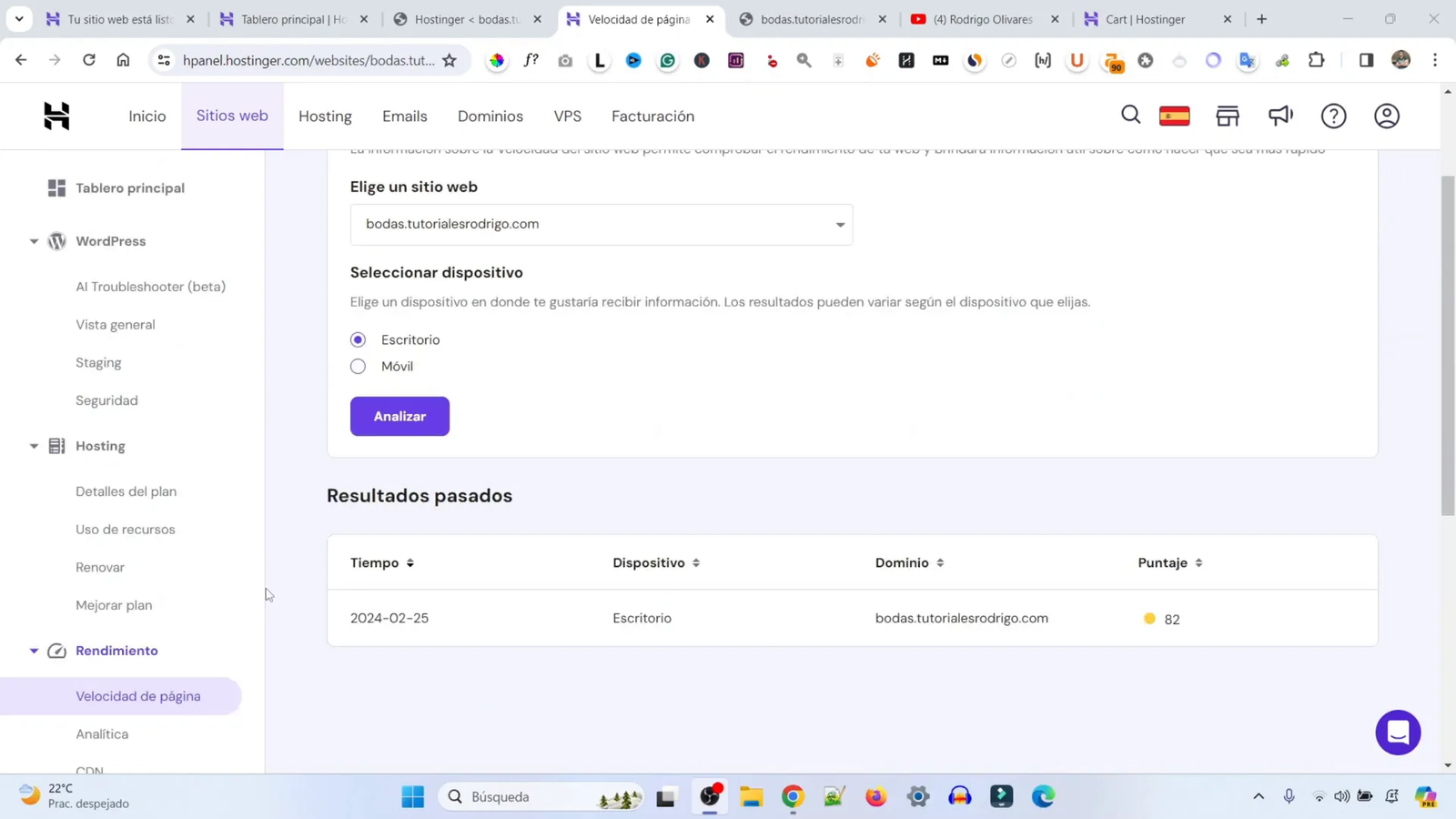Screen dimensions: 1456x819
Task: Open VPS navigation item
Action: click(x=568, y=116)
